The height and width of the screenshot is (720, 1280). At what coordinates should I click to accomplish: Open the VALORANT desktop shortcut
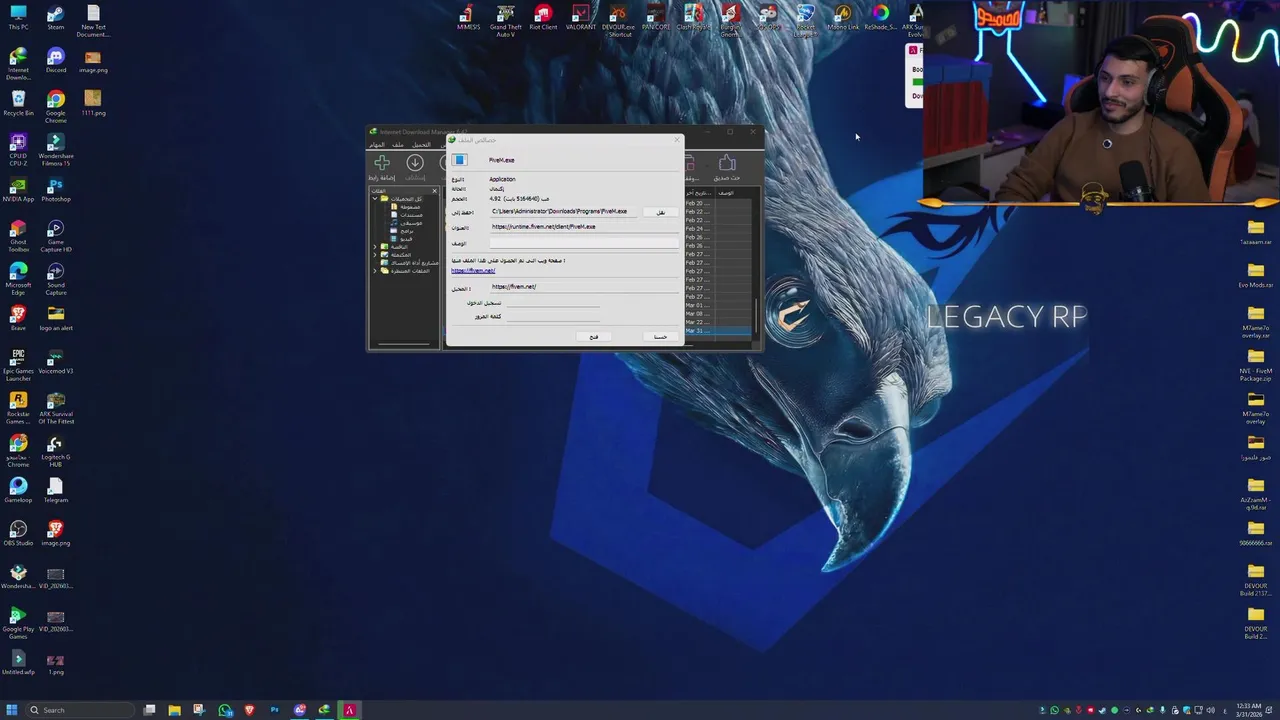581,17
